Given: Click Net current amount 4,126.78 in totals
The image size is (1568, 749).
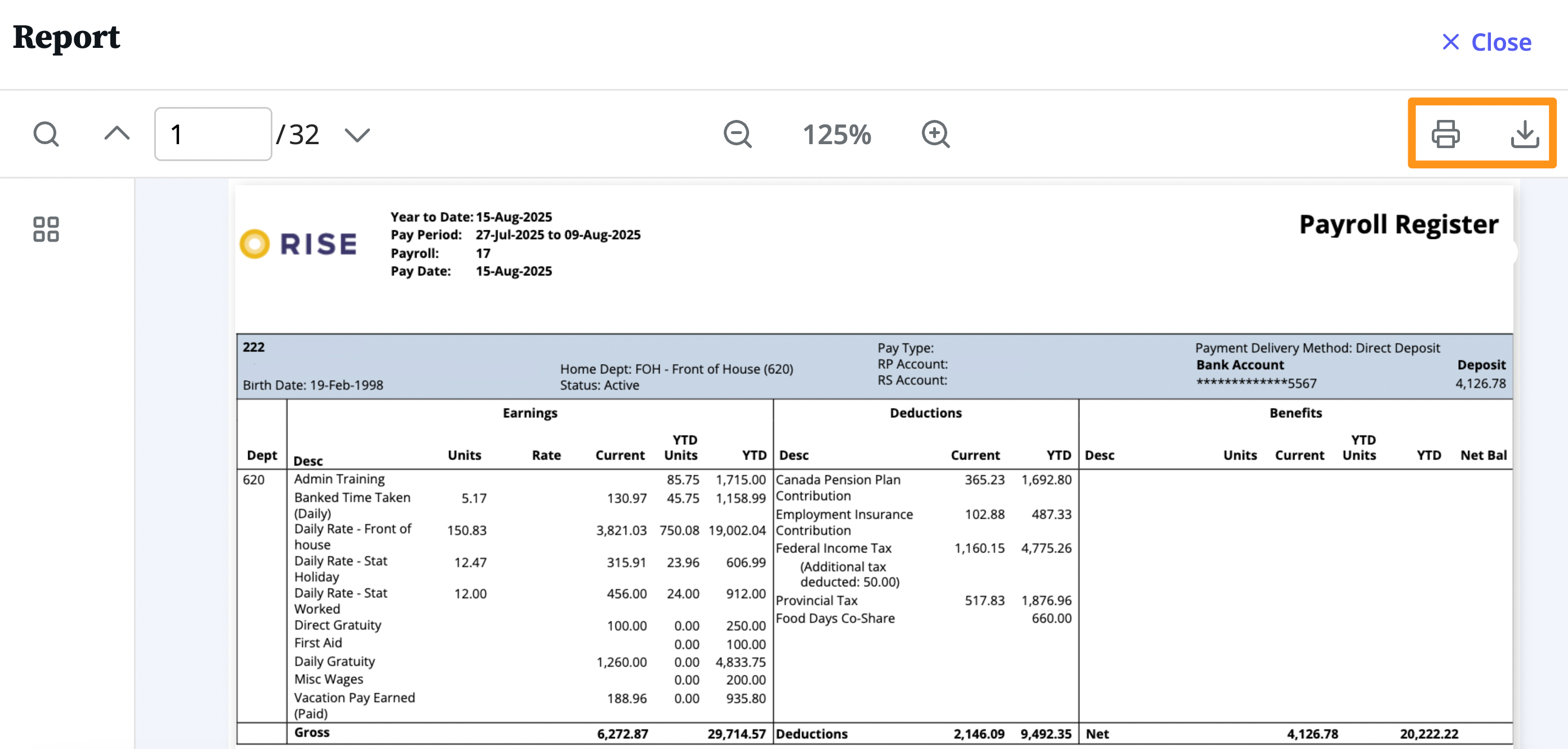Looking at the screenshot, I should pyautogui.click(x=1312, y=734).
